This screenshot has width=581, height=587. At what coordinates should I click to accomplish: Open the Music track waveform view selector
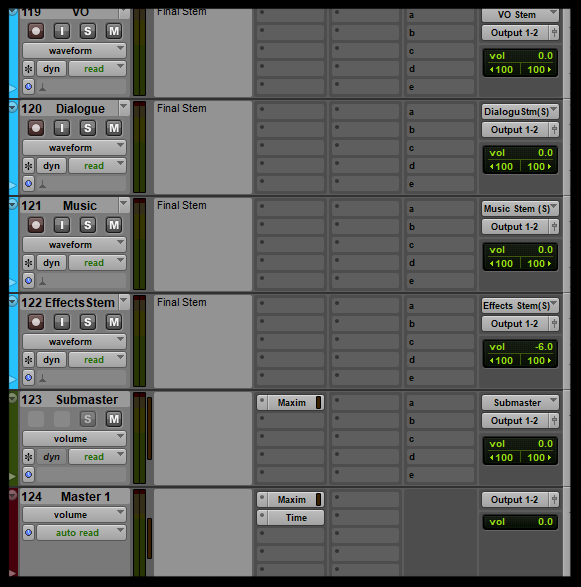click(x=74, y=245)
